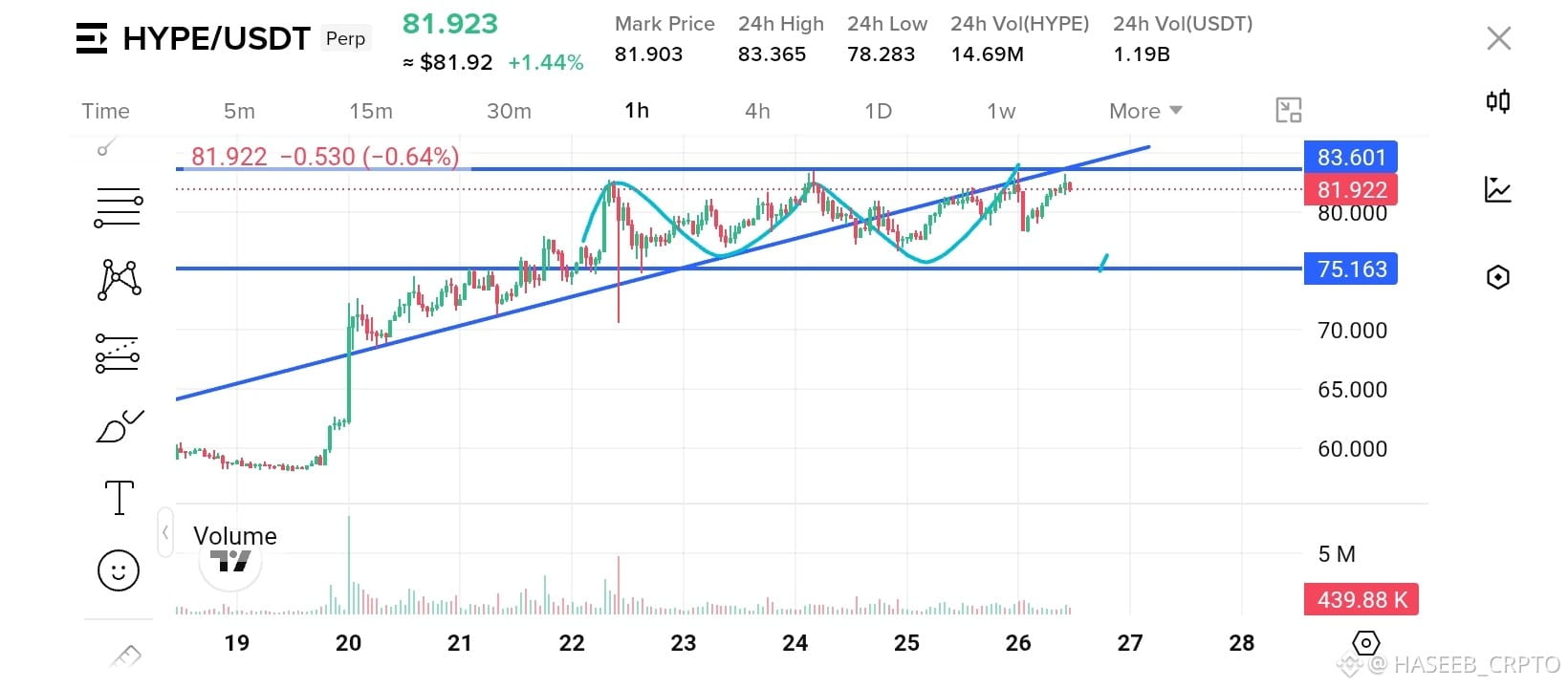
Task: Expand the More timeframes dropdown
Action: 1145,111
